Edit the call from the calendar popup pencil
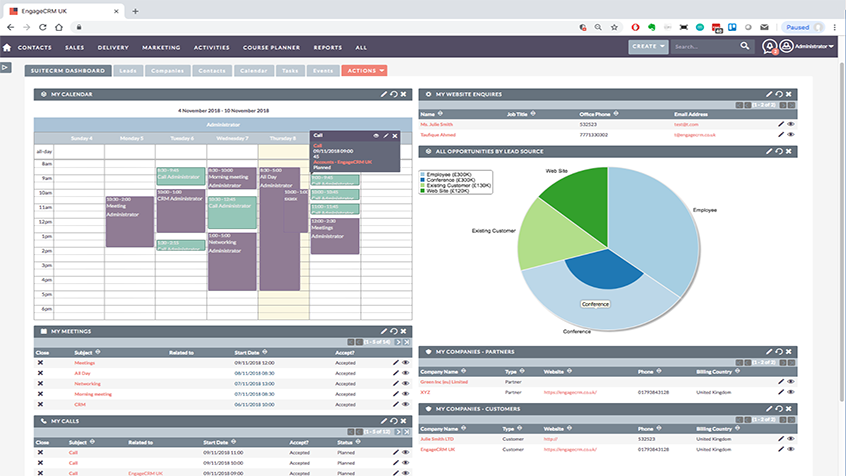The image size is (846, 476). pyautogui.click(x=386, y=136)
